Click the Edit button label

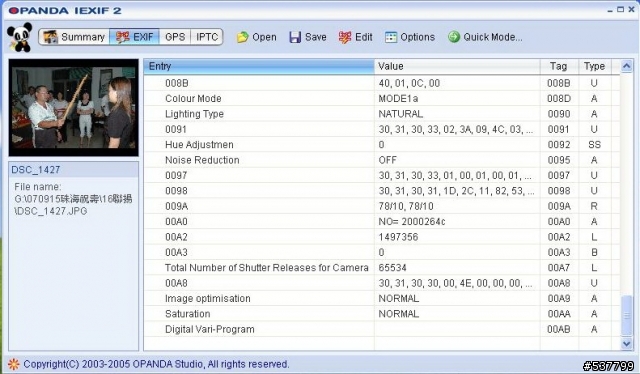(364, 37)
